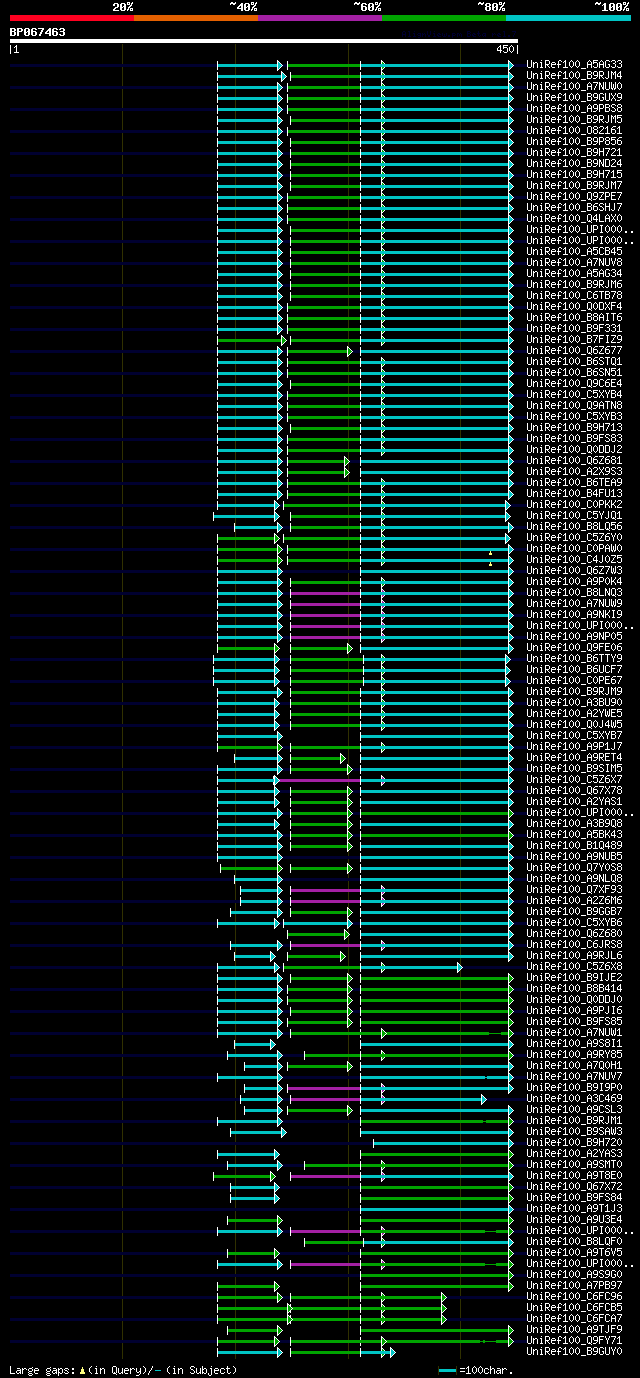Open hit 'UniRef100_B9RJM4'
This screenshot has height=1378, width=640.
pyautogui.click(x=574, y=75)
